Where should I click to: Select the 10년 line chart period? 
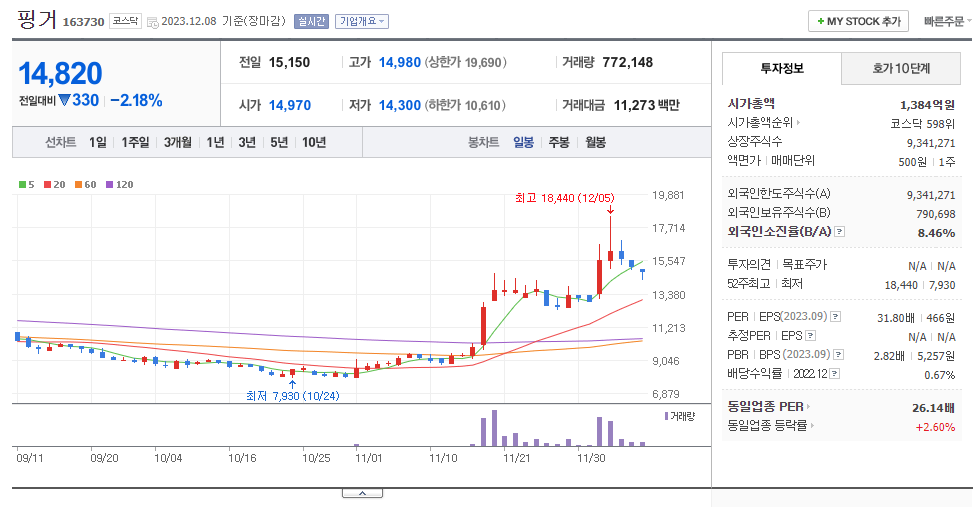pyautogui.click(x=314, y=143)
